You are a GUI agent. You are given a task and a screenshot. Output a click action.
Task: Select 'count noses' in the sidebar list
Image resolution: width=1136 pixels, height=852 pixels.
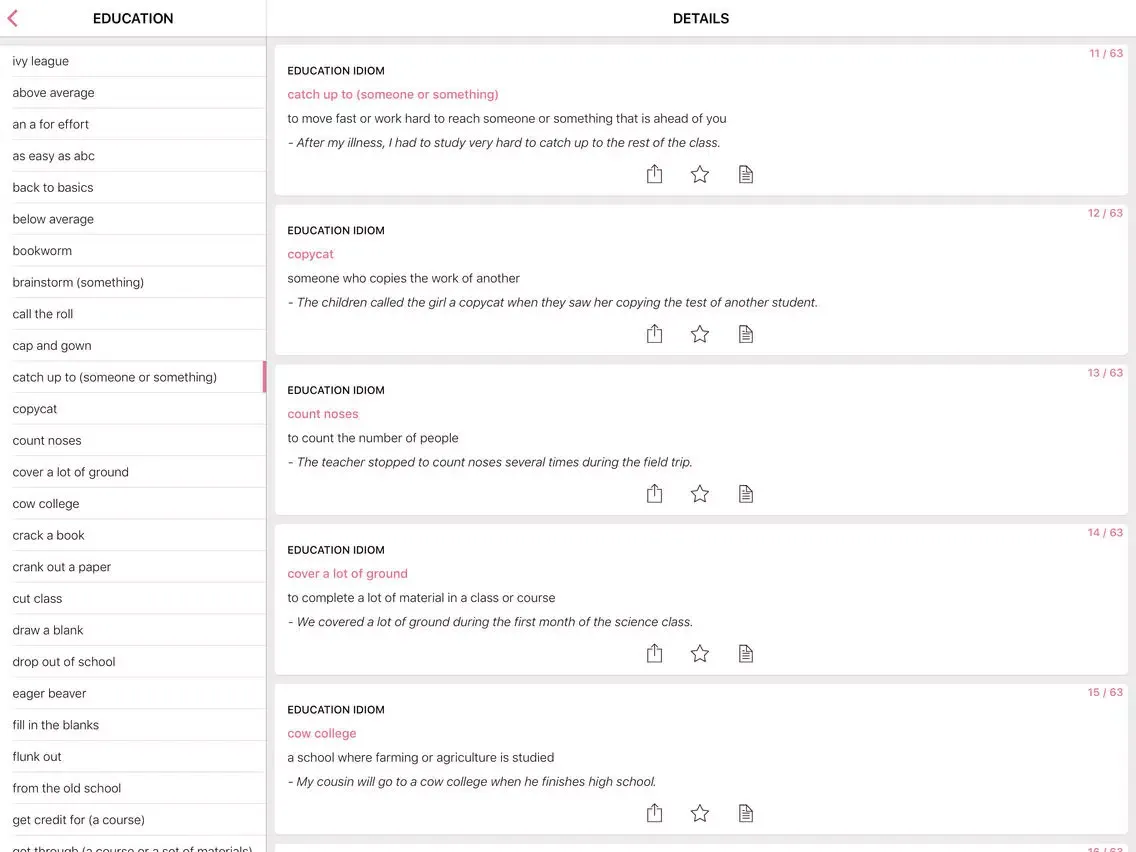coord(133,440)
